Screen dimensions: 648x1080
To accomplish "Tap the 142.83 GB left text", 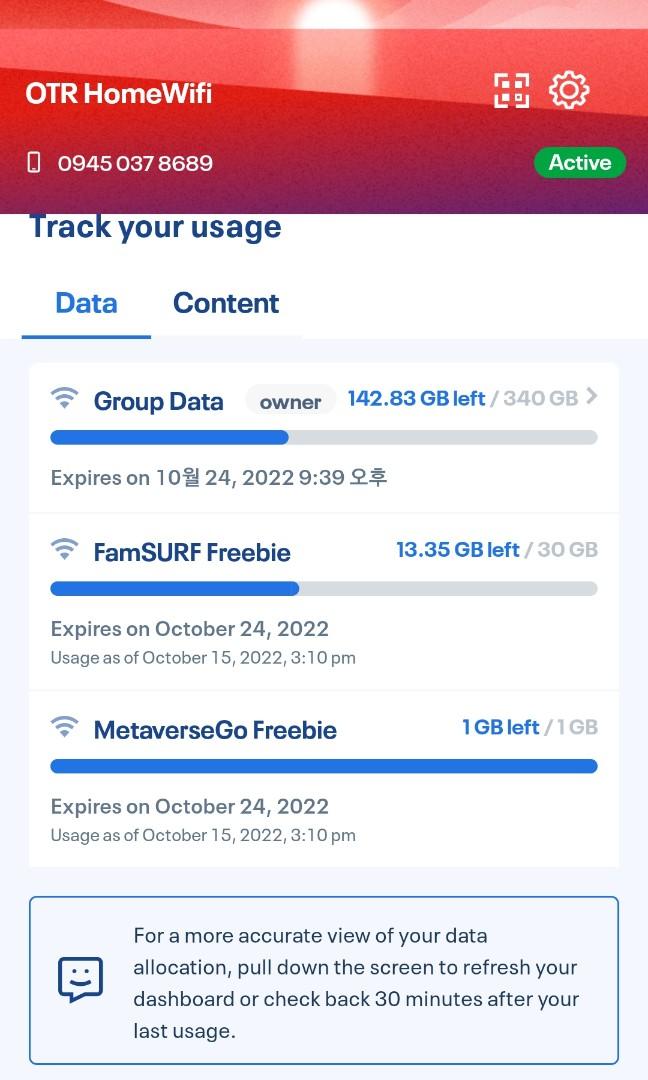I will click(x=417, y=399).
